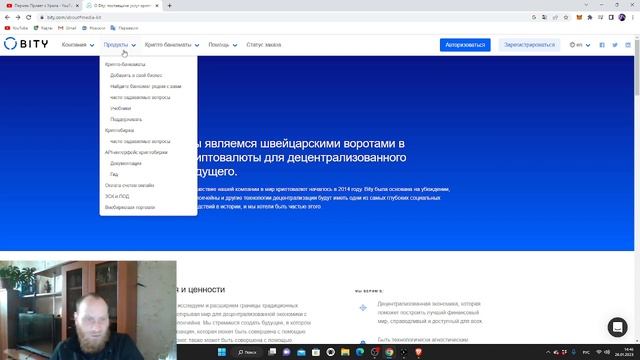
Task: Select Найдите банкомат рядом с вами
Action: (x=145, y=87)
